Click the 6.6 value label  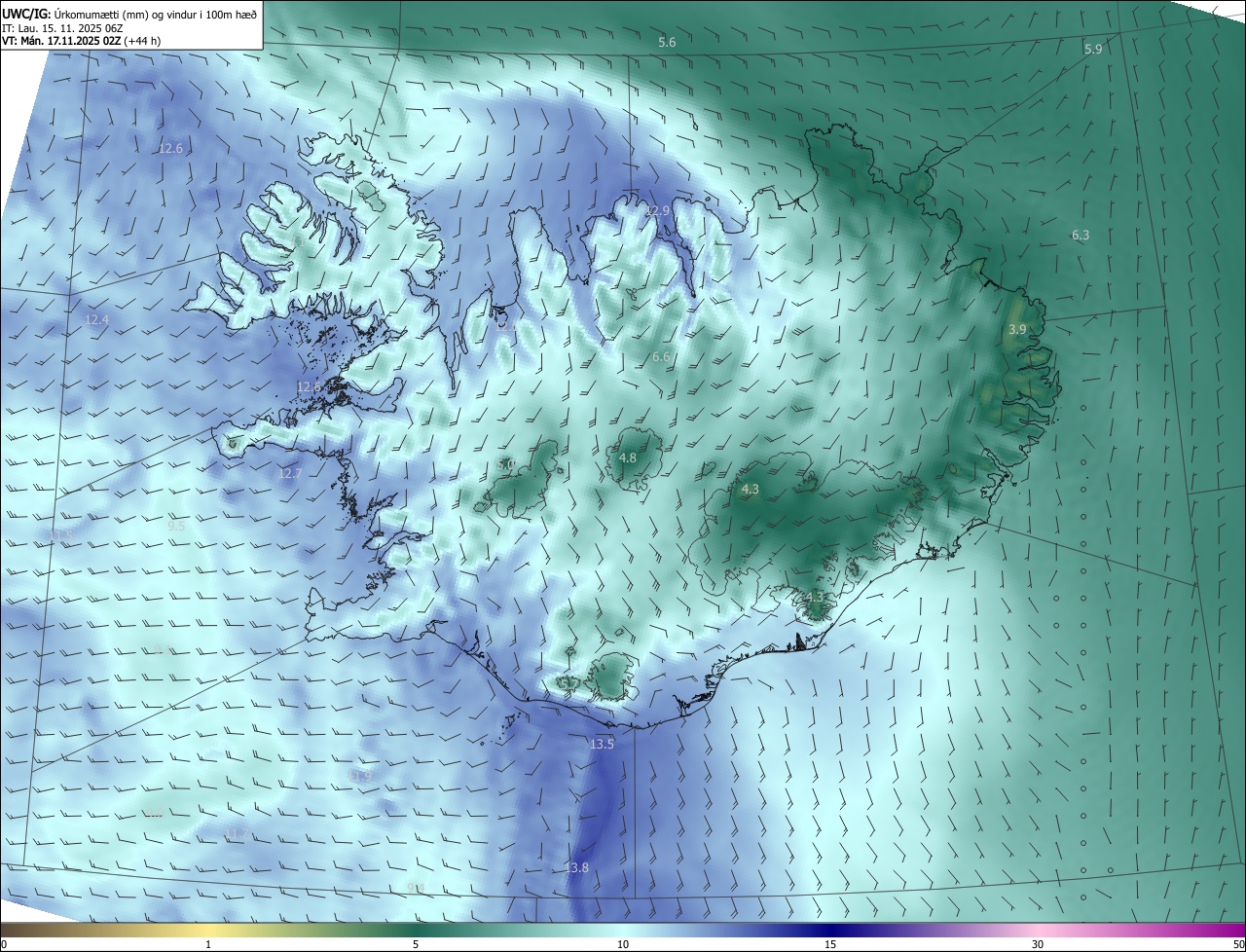pos(661,357)
